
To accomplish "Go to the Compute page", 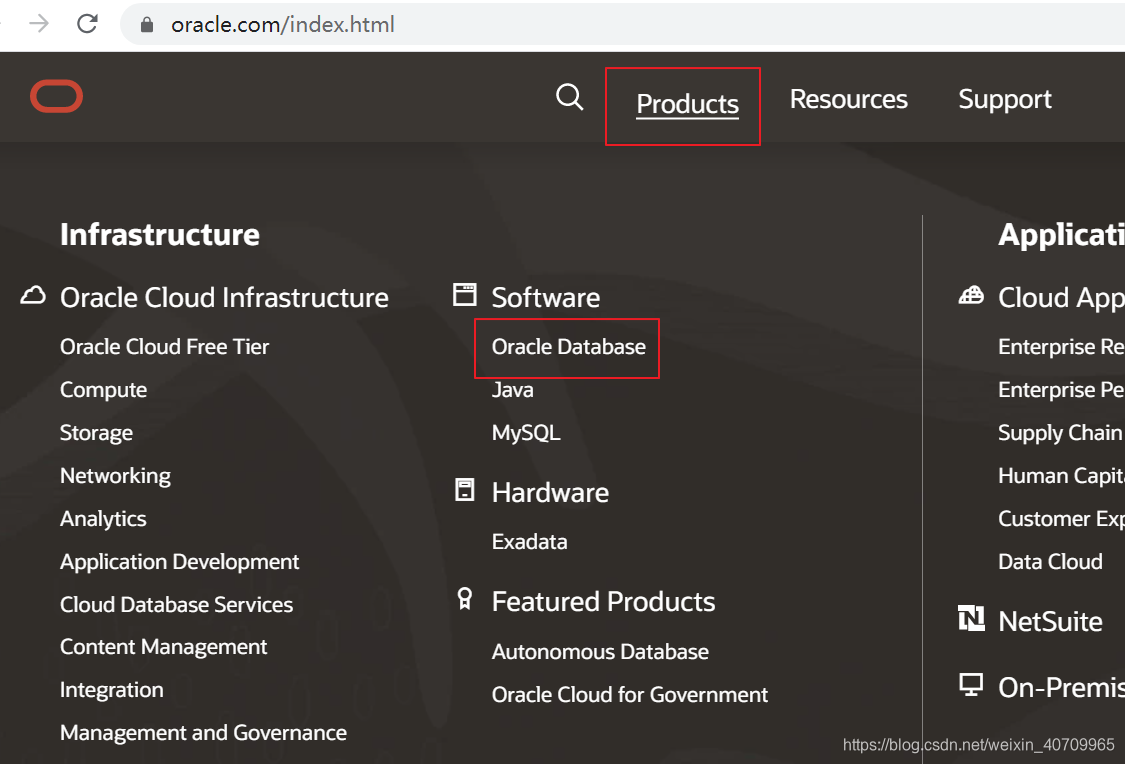I will click(x=103, y=390).
